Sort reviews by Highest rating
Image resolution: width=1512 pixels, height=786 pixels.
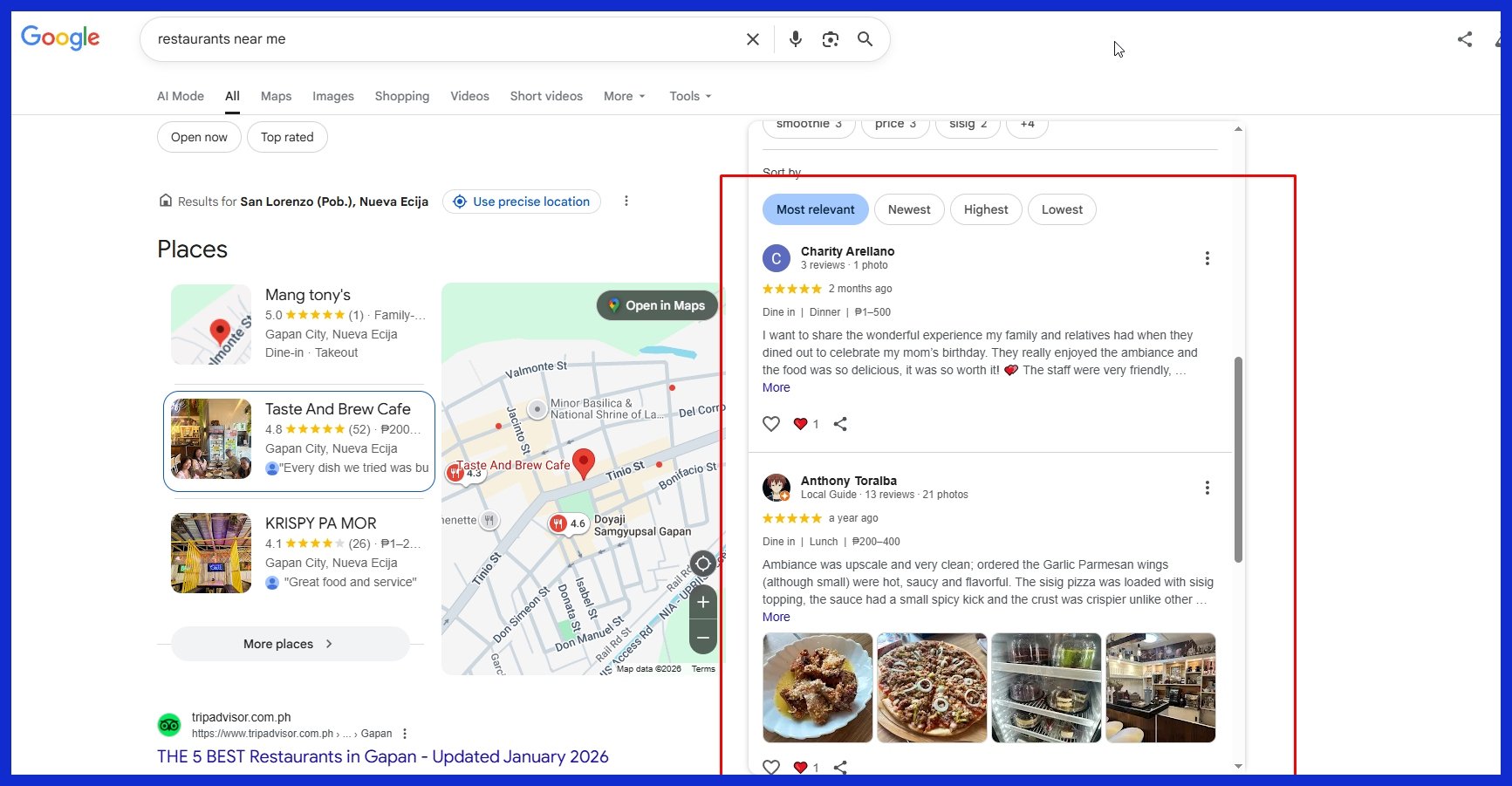coord(986,209)
